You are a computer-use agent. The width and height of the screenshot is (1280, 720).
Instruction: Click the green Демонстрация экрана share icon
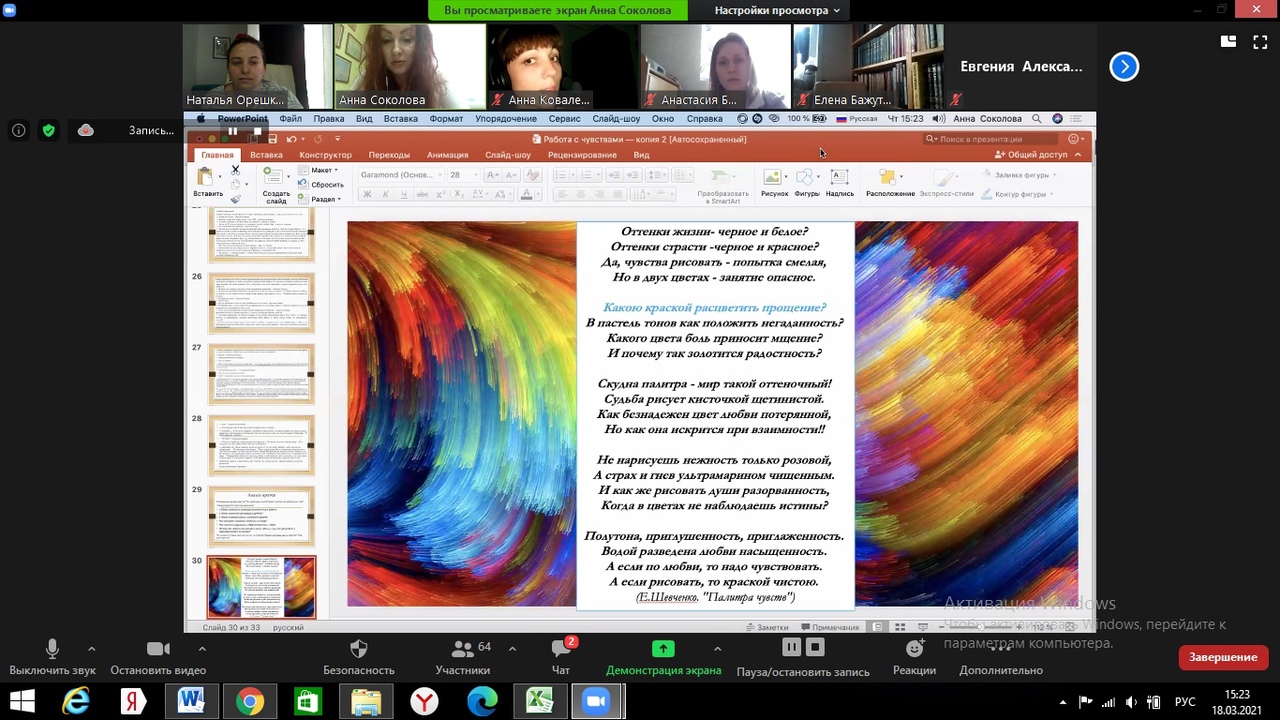pyautogui.click(x=662, y=649)
